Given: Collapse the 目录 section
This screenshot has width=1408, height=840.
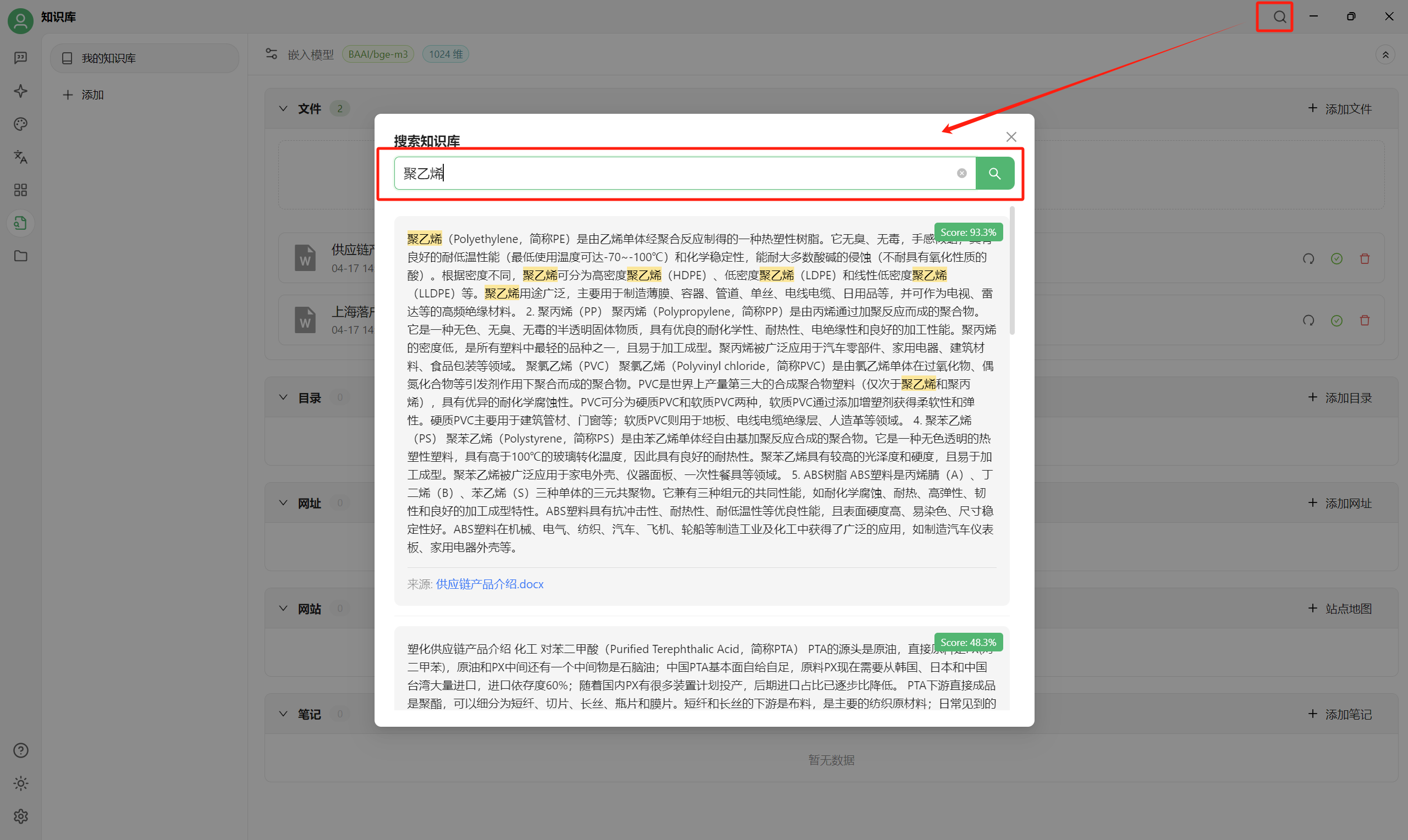Looking at the screenshot, I should [x=283, y=397].
